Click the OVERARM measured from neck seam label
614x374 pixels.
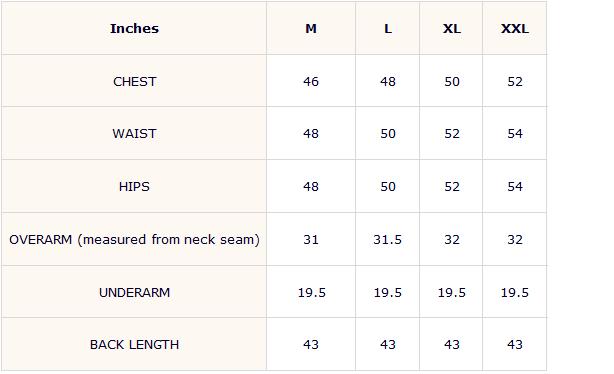coord(134,239)
